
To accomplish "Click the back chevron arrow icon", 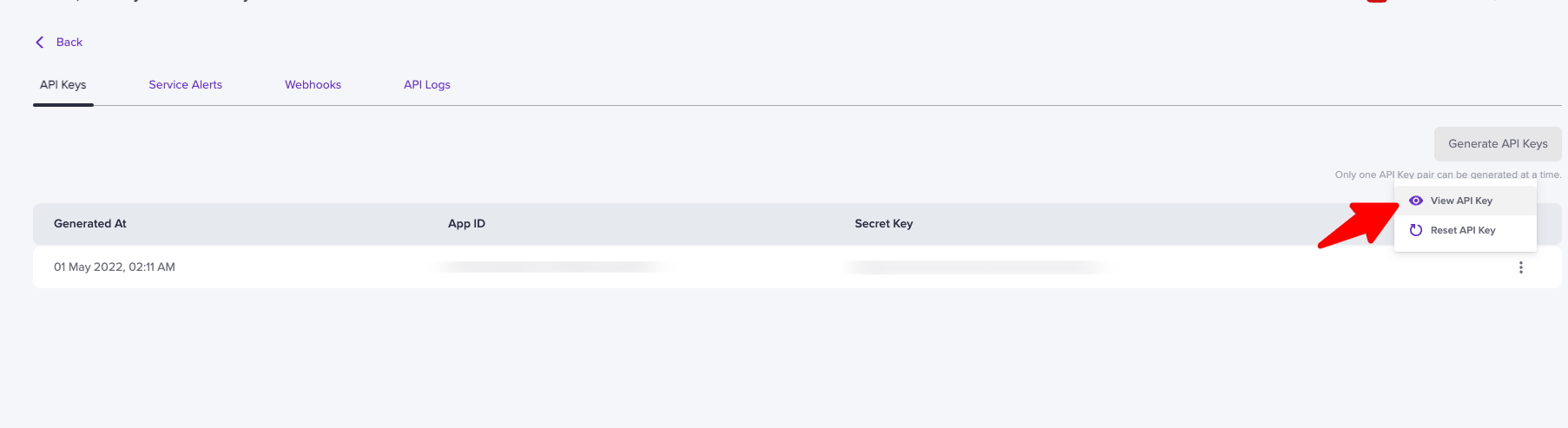I will click(39, 43).
